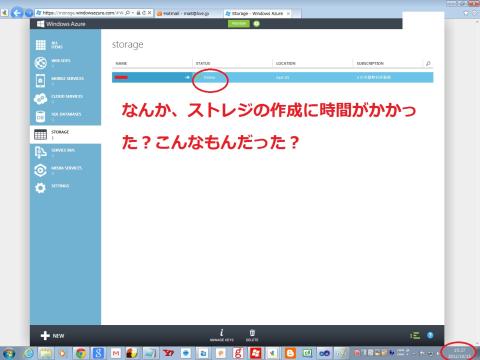Click the search magnifier in storage table header

coord(428,63)
